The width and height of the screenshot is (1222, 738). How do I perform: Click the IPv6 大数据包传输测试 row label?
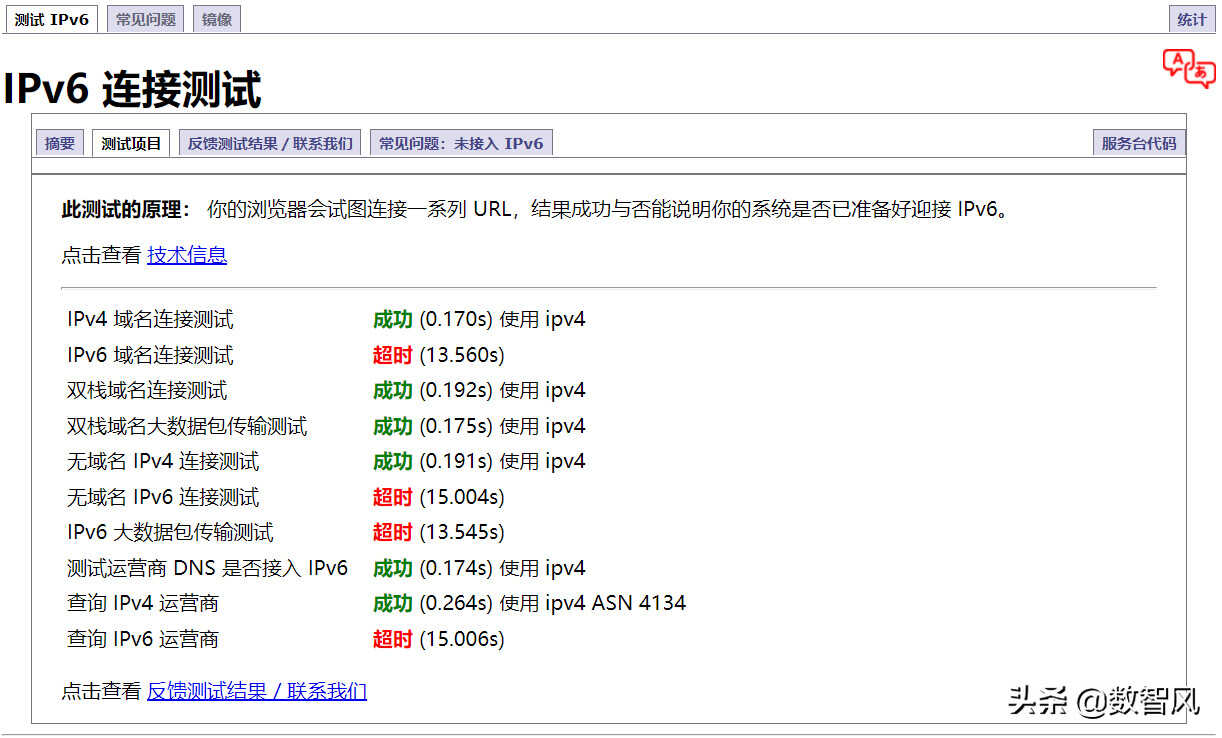click(x=170, y=532)
